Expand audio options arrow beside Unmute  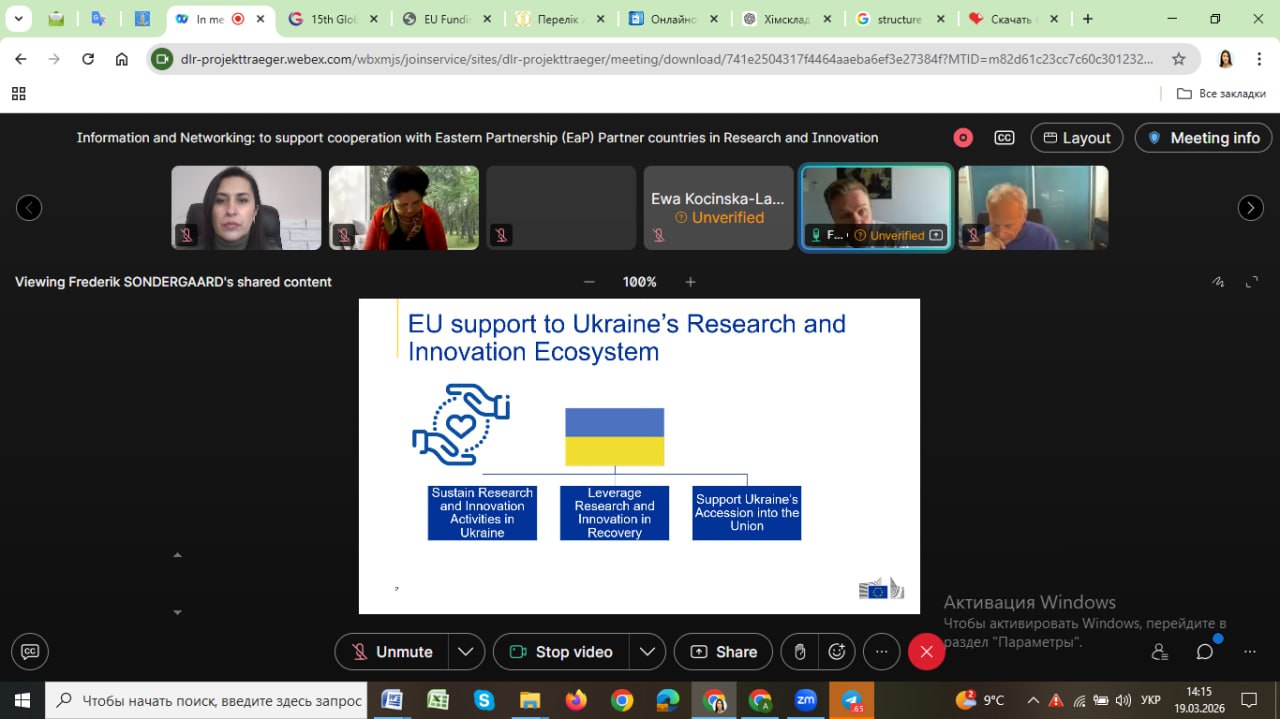pos(466,652)
